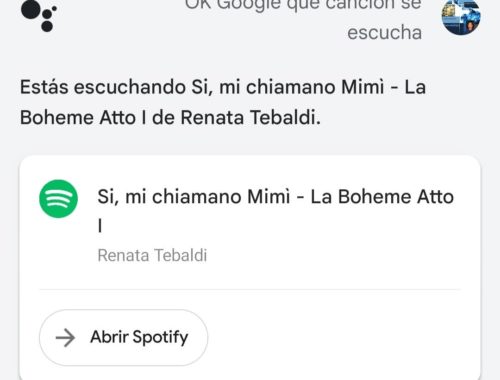Click the arrow icon in Abrir Spotify
Viewport: 500px width, 380px height.
click(x=65, y=337)
